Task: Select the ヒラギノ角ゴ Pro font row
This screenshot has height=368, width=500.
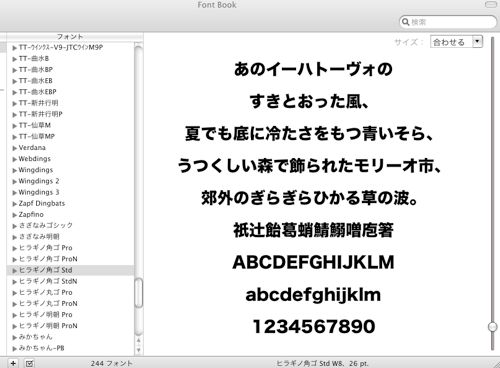Action: coord(70,248)
